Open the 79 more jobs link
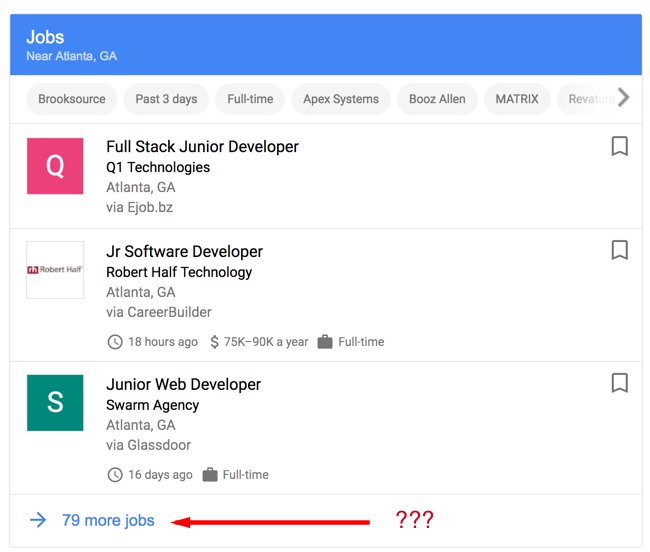650x552 pixels. pos(108,521)
